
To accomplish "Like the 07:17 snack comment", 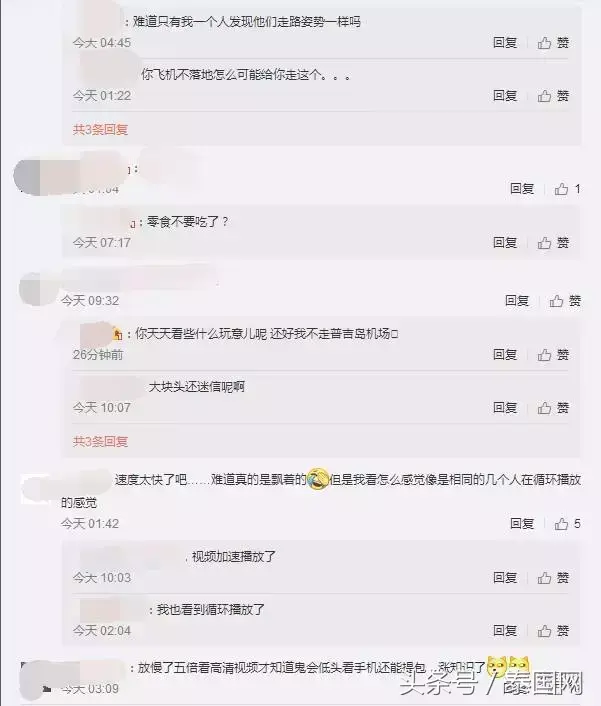I will [x=553, y=243].
